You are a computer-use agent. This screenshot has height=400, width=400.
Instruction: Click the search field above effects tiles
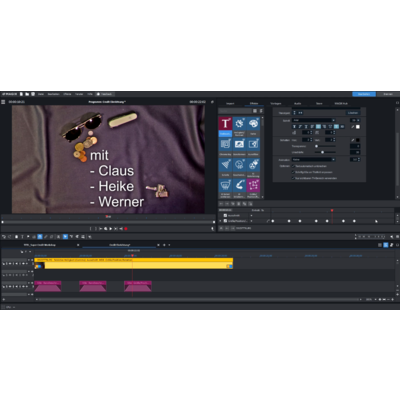click(235, 111)
